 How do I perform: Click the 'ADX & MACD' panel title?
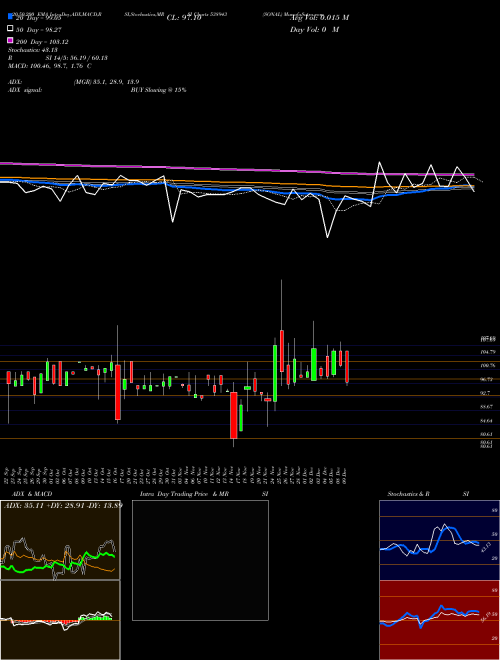point(32,494)
